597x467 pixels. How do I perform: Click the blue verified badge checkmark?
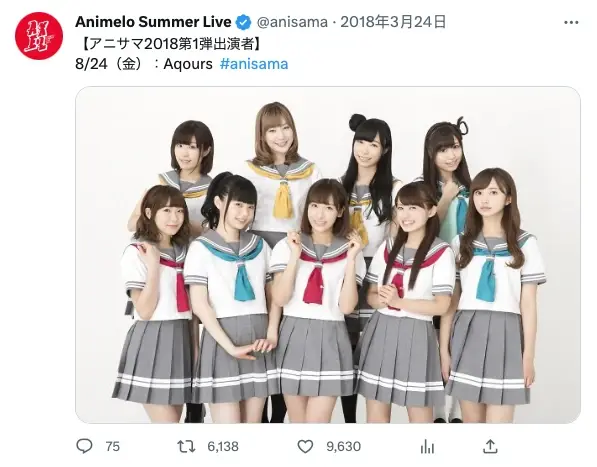click(x=243, y=22)
